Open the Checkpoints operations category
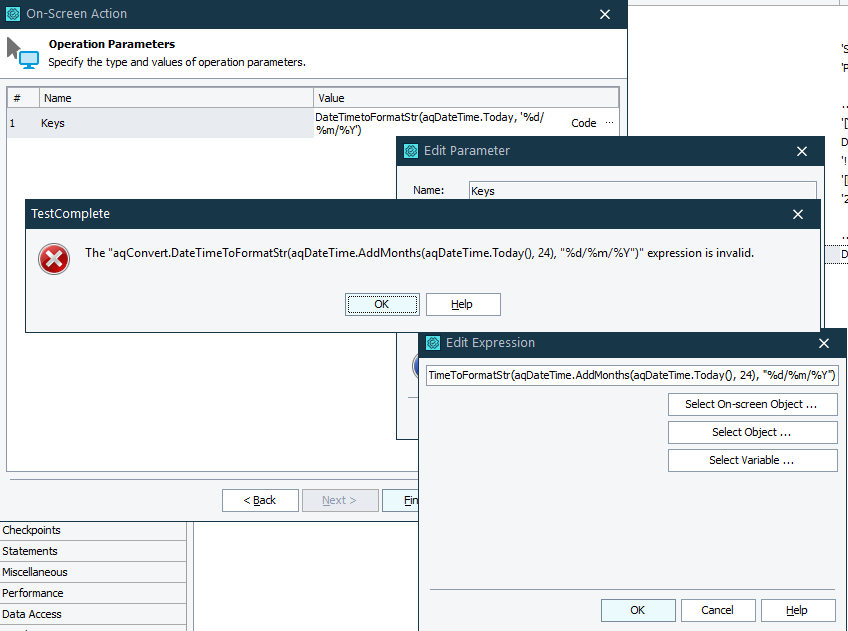This screenshot has width=848, height=631. (x=32, y=530)
